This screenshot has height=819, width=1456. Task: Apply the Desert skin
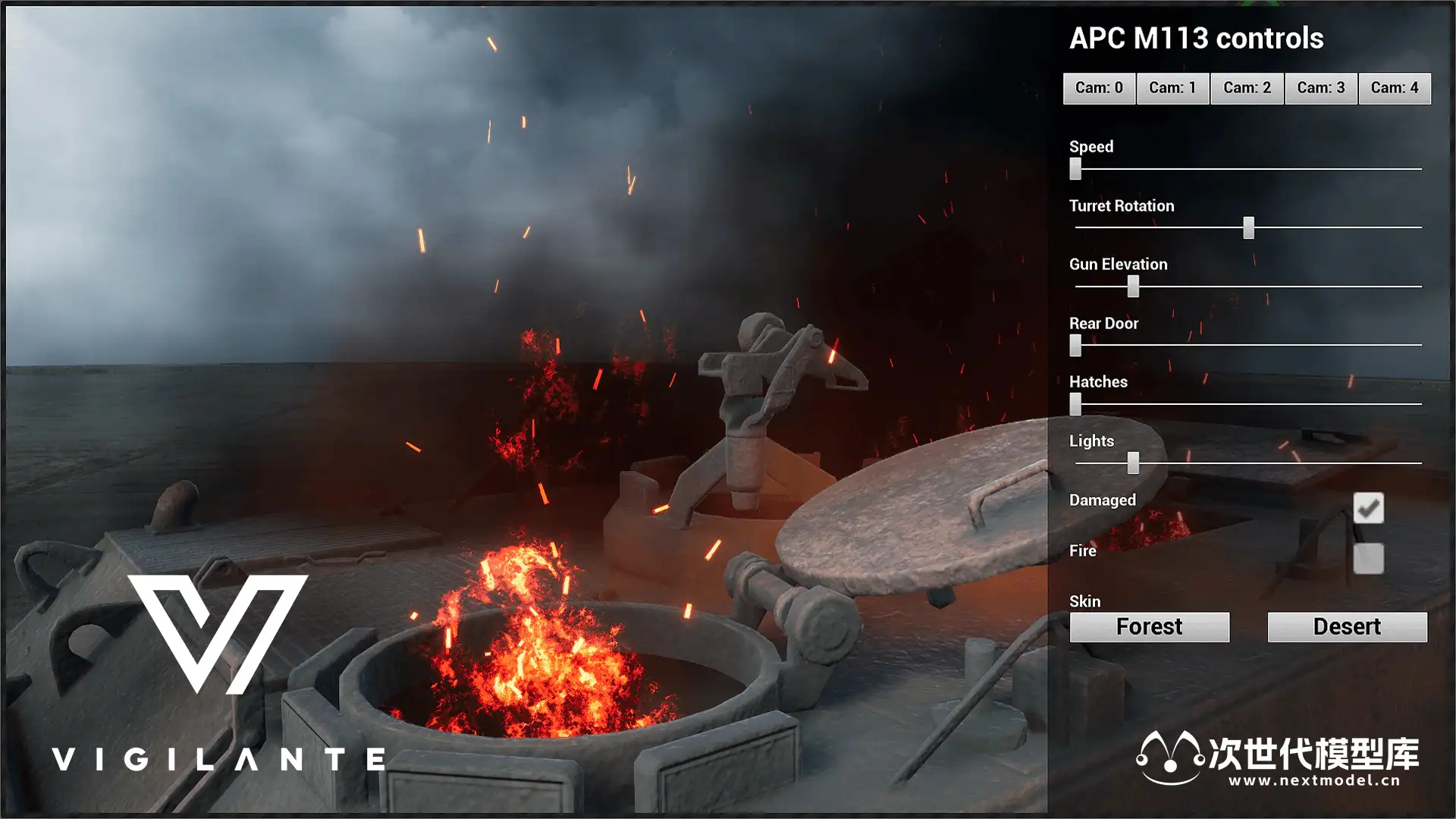pos(1347,627)
